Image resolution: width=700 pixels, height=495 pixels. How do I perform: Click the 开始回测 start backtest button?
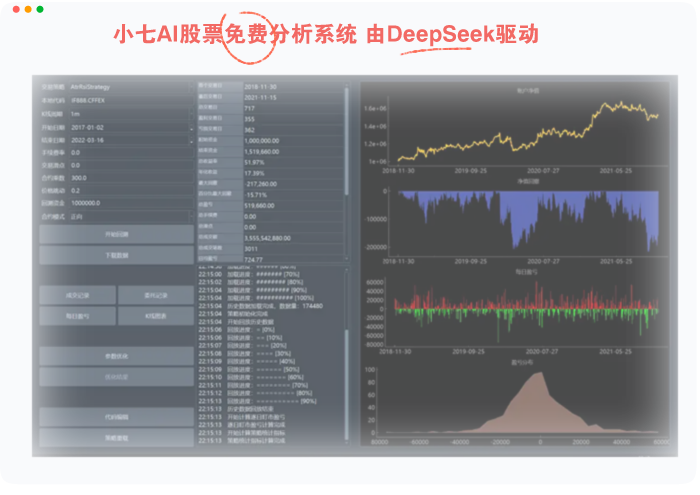pos(116,234)
